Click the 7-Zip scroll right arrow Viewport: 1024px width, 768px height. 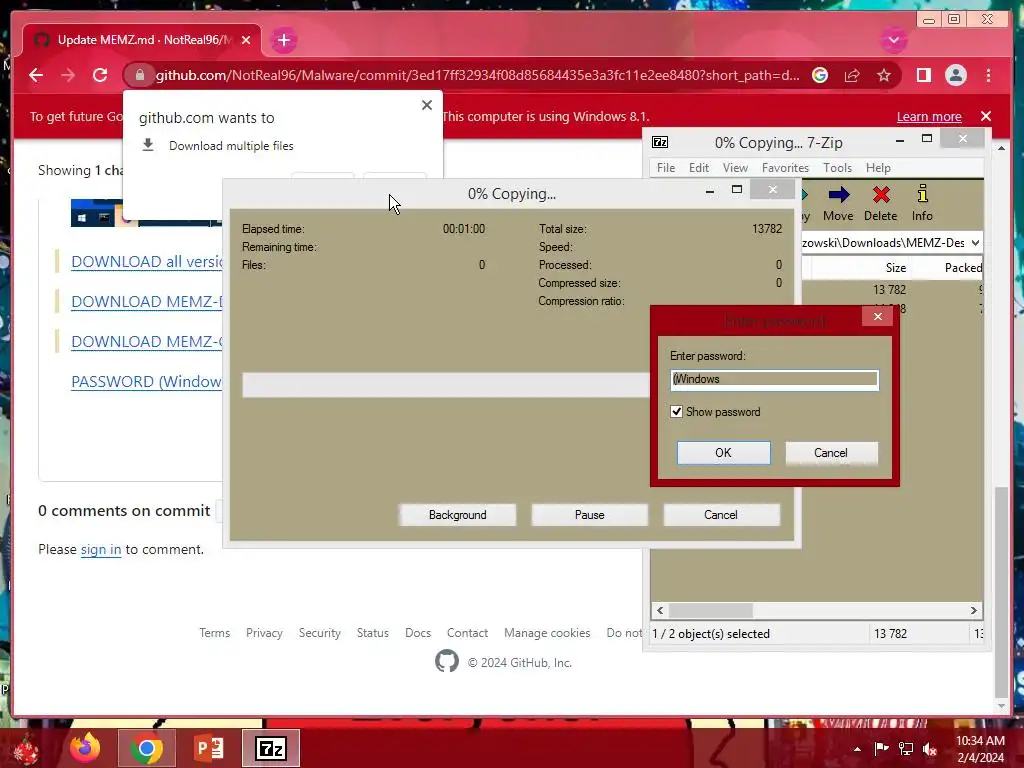click(974, 610)
